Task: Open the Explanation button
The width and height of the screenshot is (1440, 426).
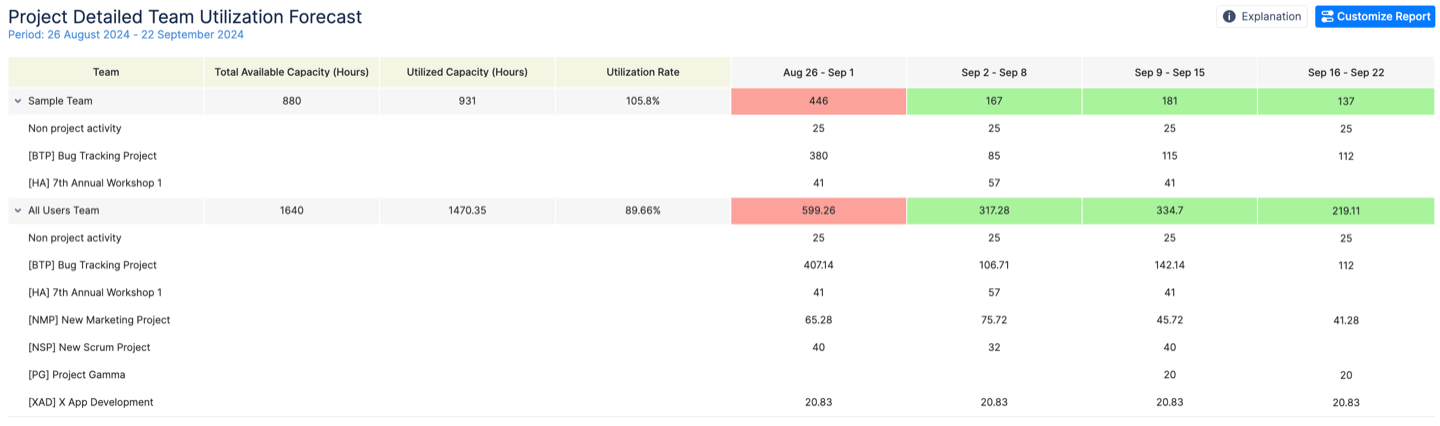Action: coord(1262,17)
